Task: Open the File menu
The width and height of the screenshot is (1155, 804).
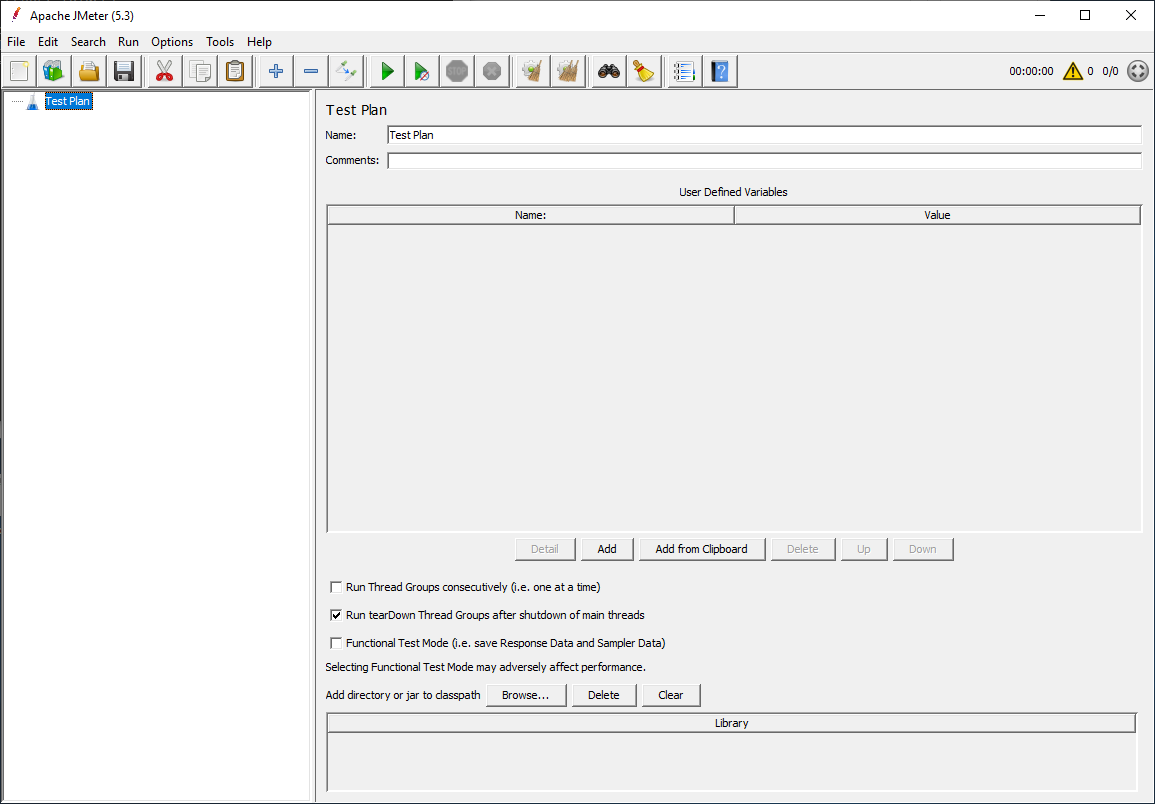Action: [x=16, y=42]
